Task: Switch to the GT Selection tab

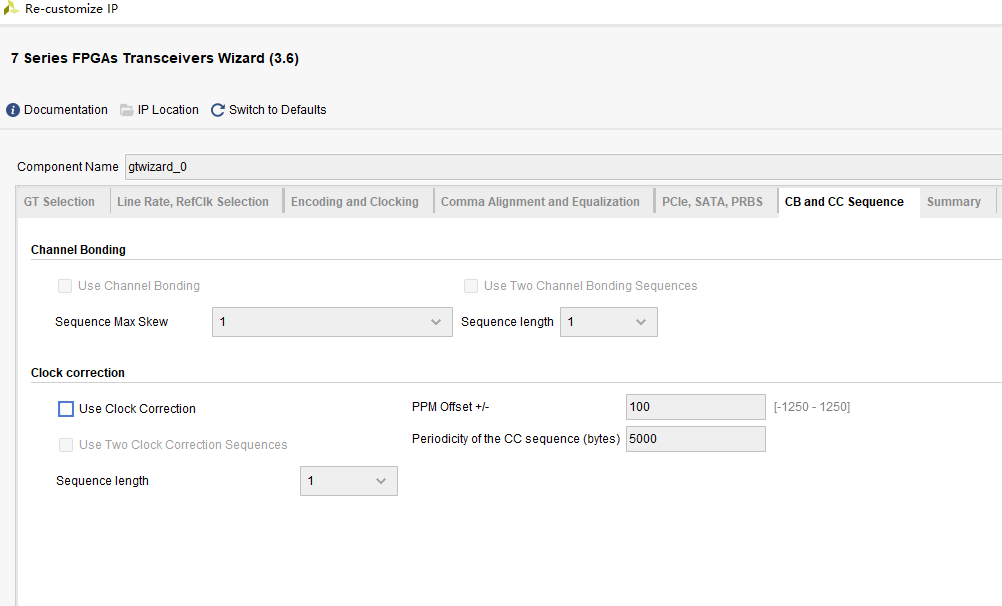Action: tap(59, 202)
